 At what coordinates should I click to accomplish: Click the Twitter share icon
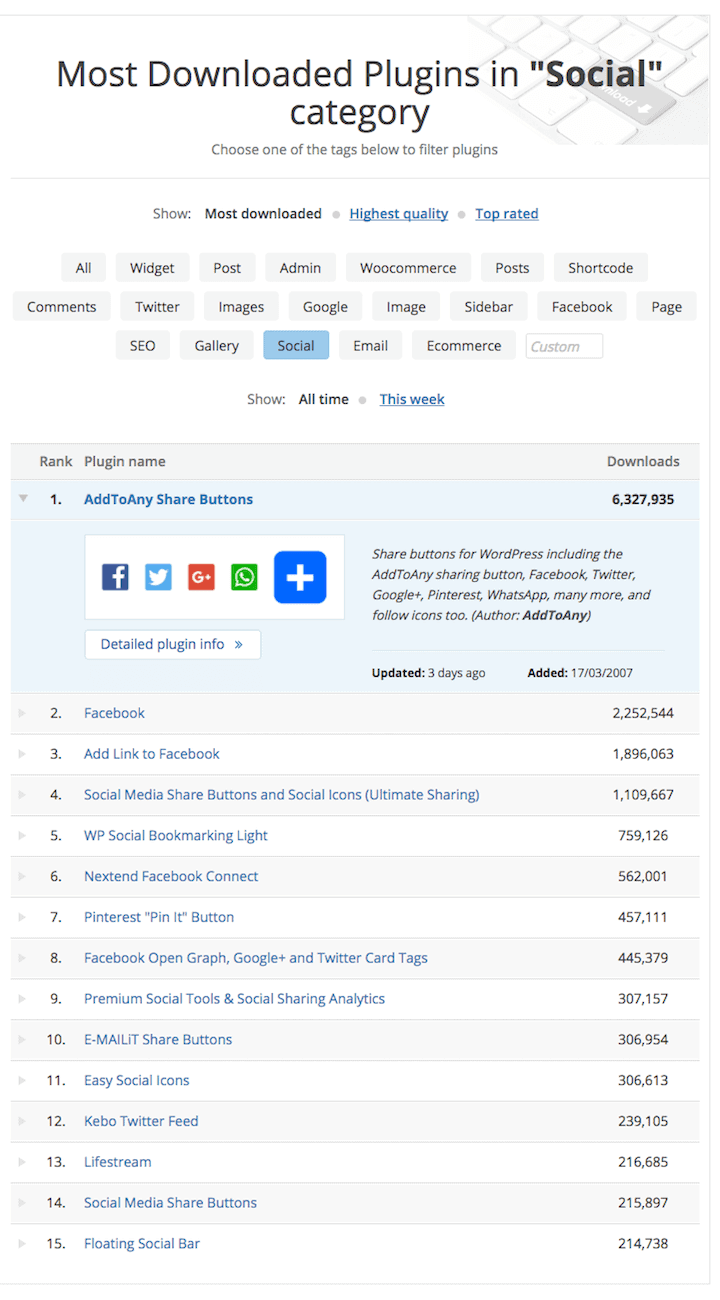coord(158,577)
